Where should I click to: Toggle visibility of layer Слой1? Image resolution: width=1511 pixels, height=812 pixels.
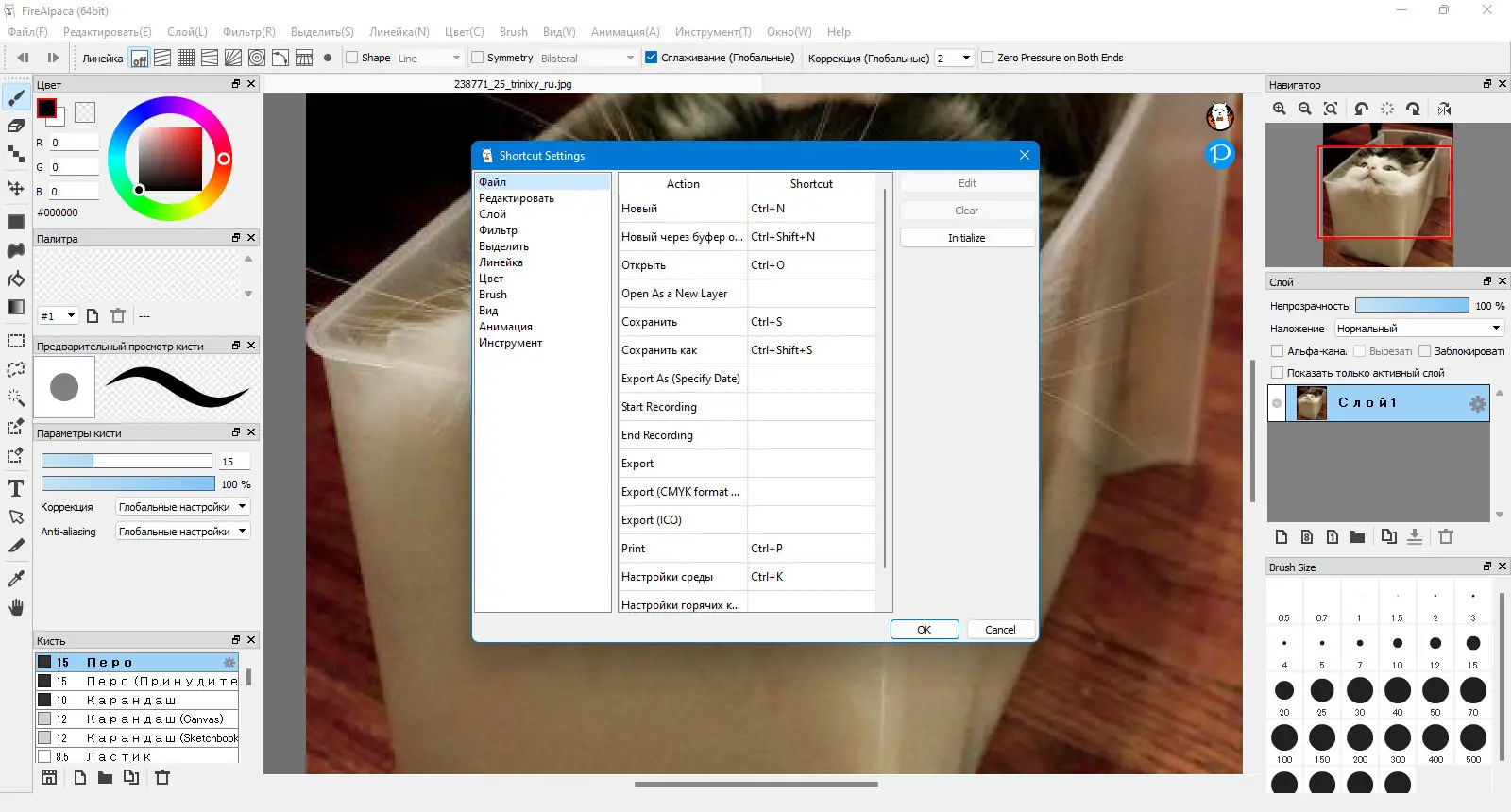[1277, 403]
